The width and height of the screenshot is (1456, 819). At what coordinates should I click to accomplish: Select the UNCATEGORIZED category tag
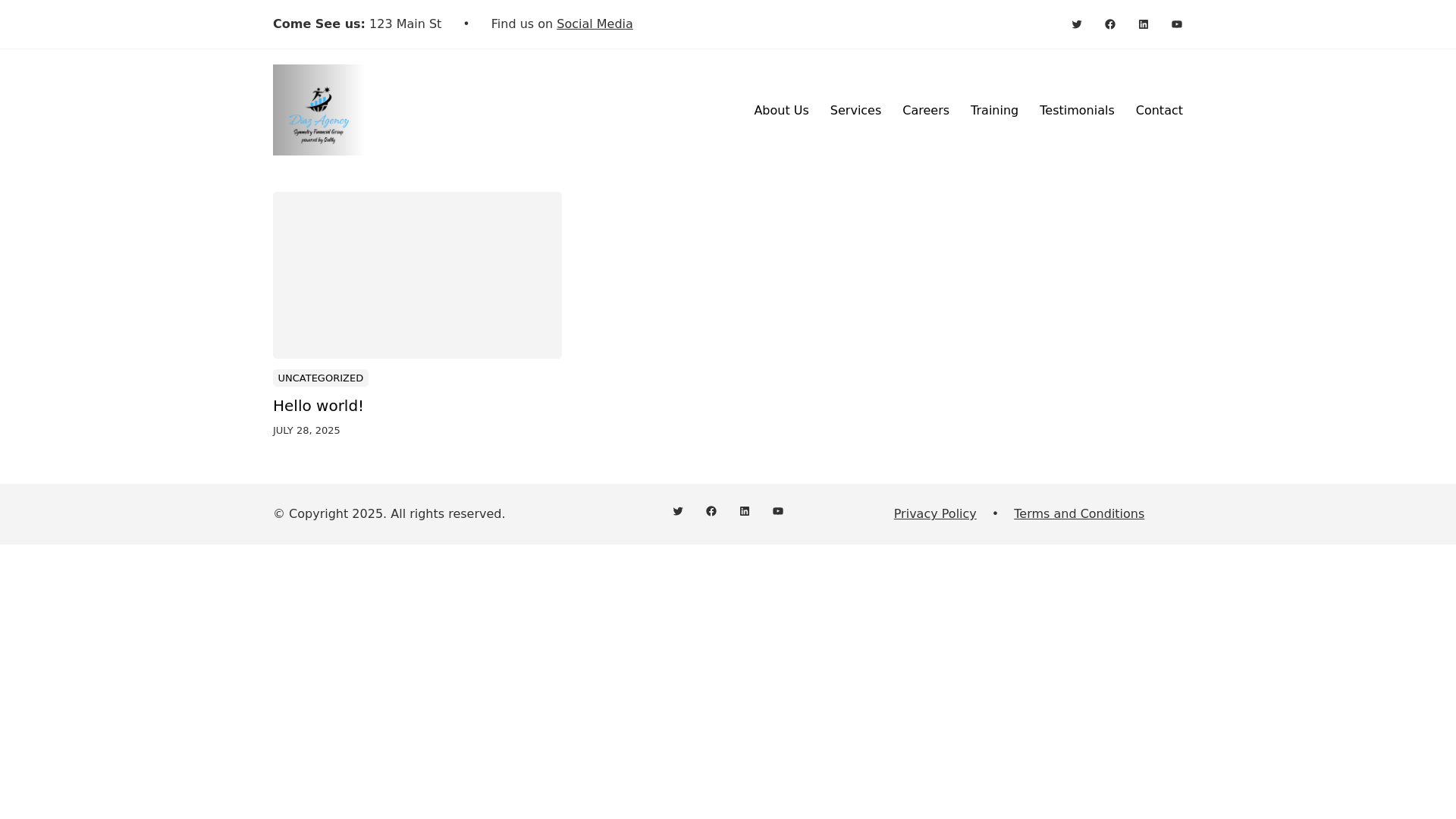[321, 378]
